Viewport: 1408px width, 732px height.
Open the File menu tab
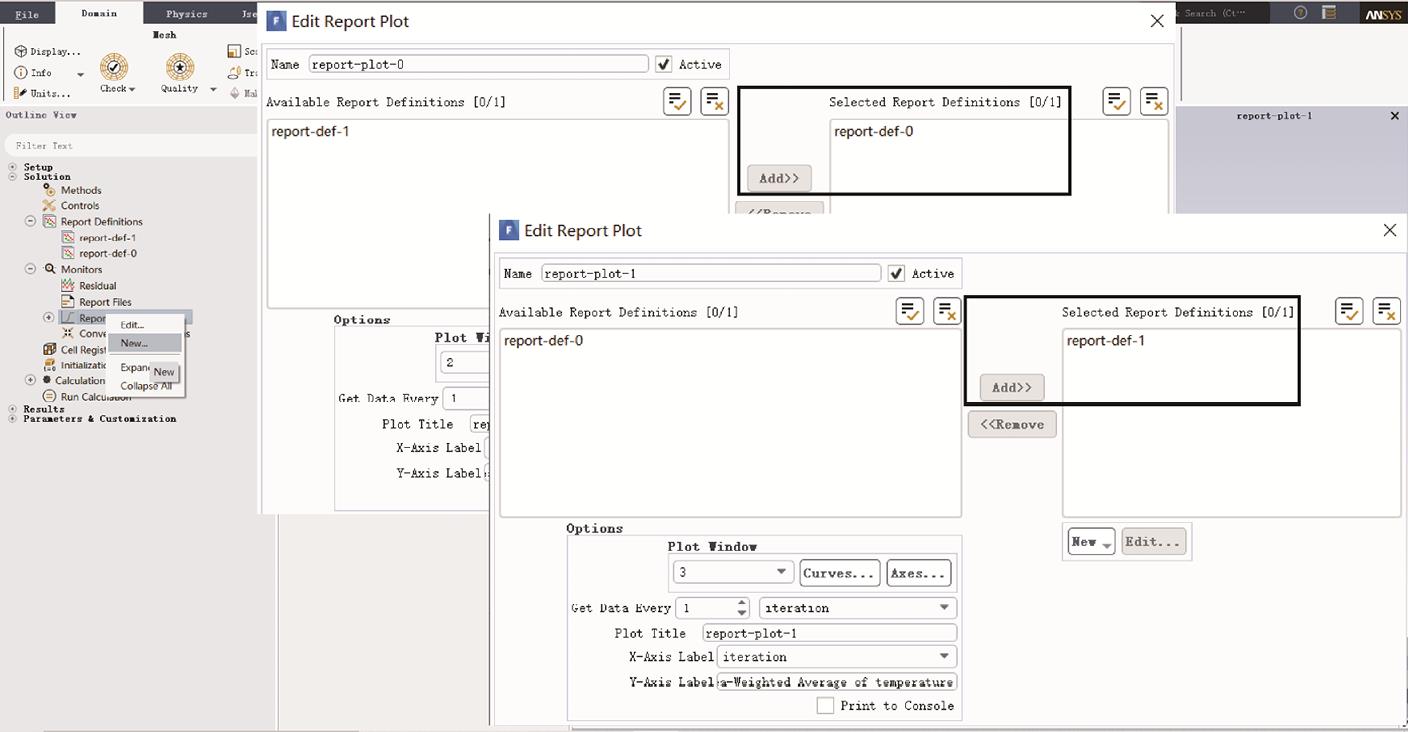tap(27, 14)
